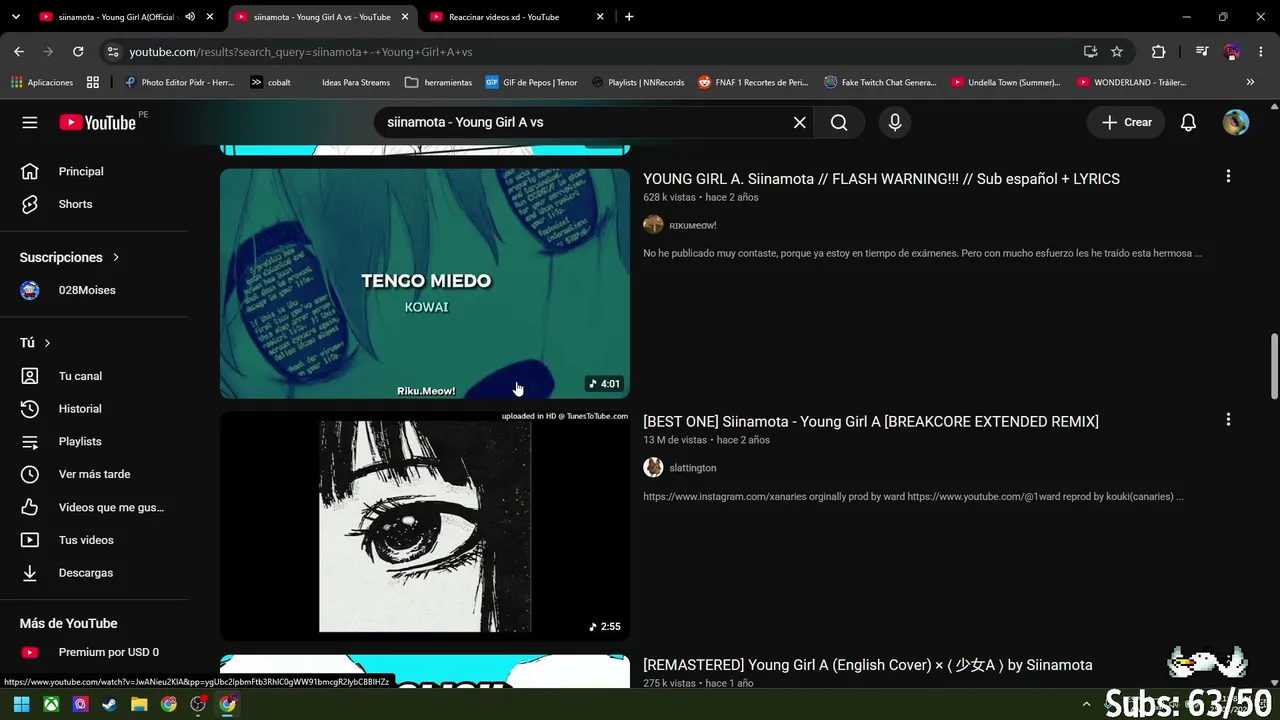The width and height of the screenshot is (1280, 720).
Task: Open the REMASTERED Young Girl A English Cover title
Action: click(868, 665)
